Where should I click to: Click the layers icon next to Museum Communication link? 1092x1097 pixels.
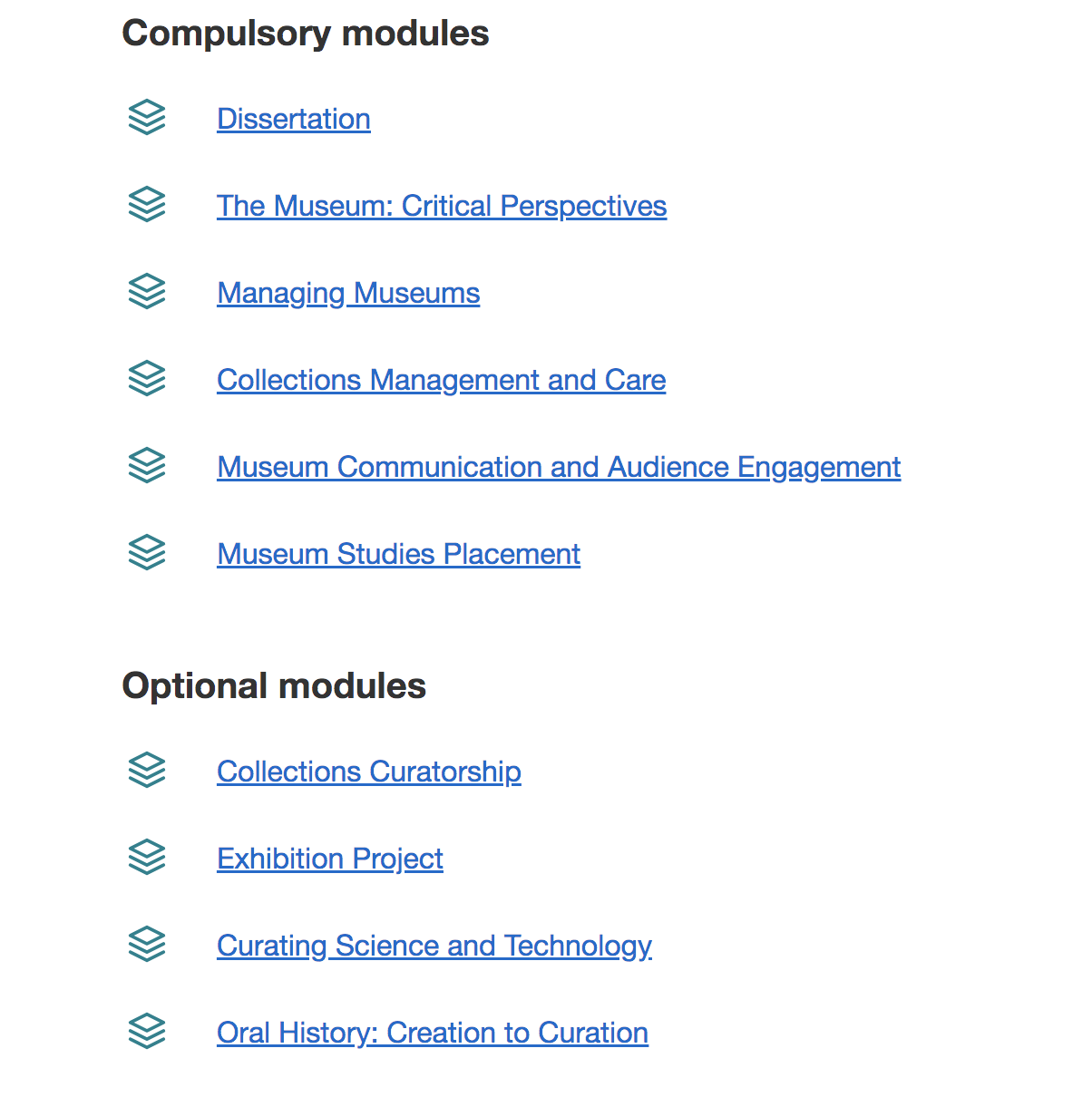[147, 465]
